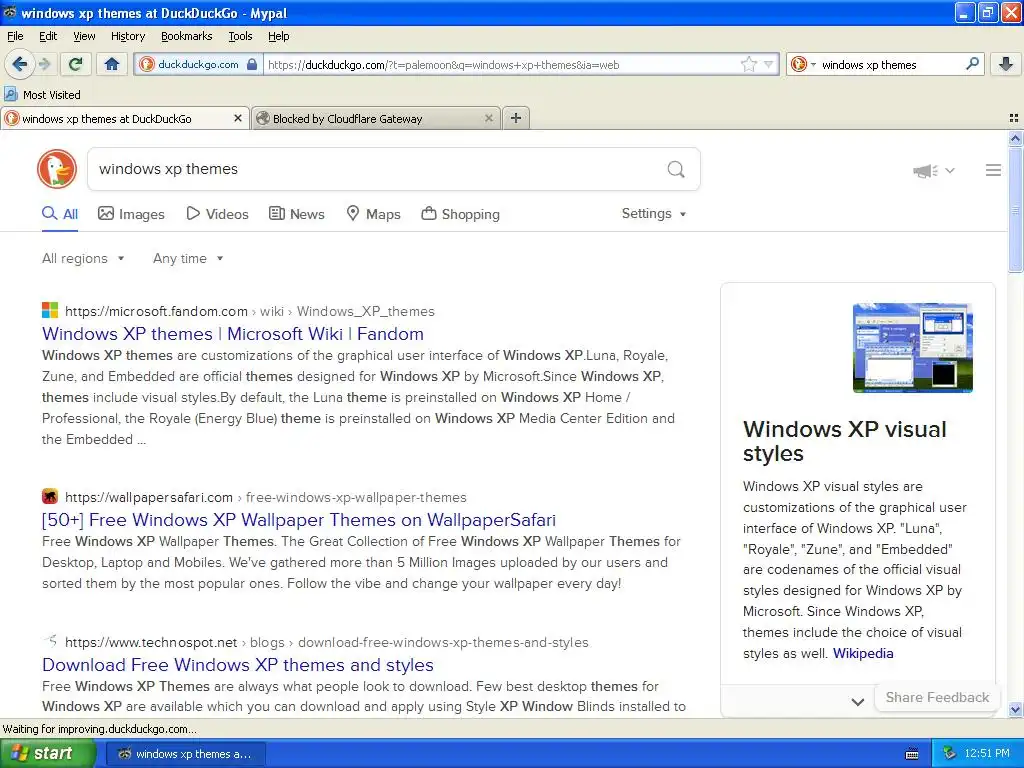Screen dimensions: 1024x768
Task: Go back with the Back arrow button
Action: click(20, 64)
